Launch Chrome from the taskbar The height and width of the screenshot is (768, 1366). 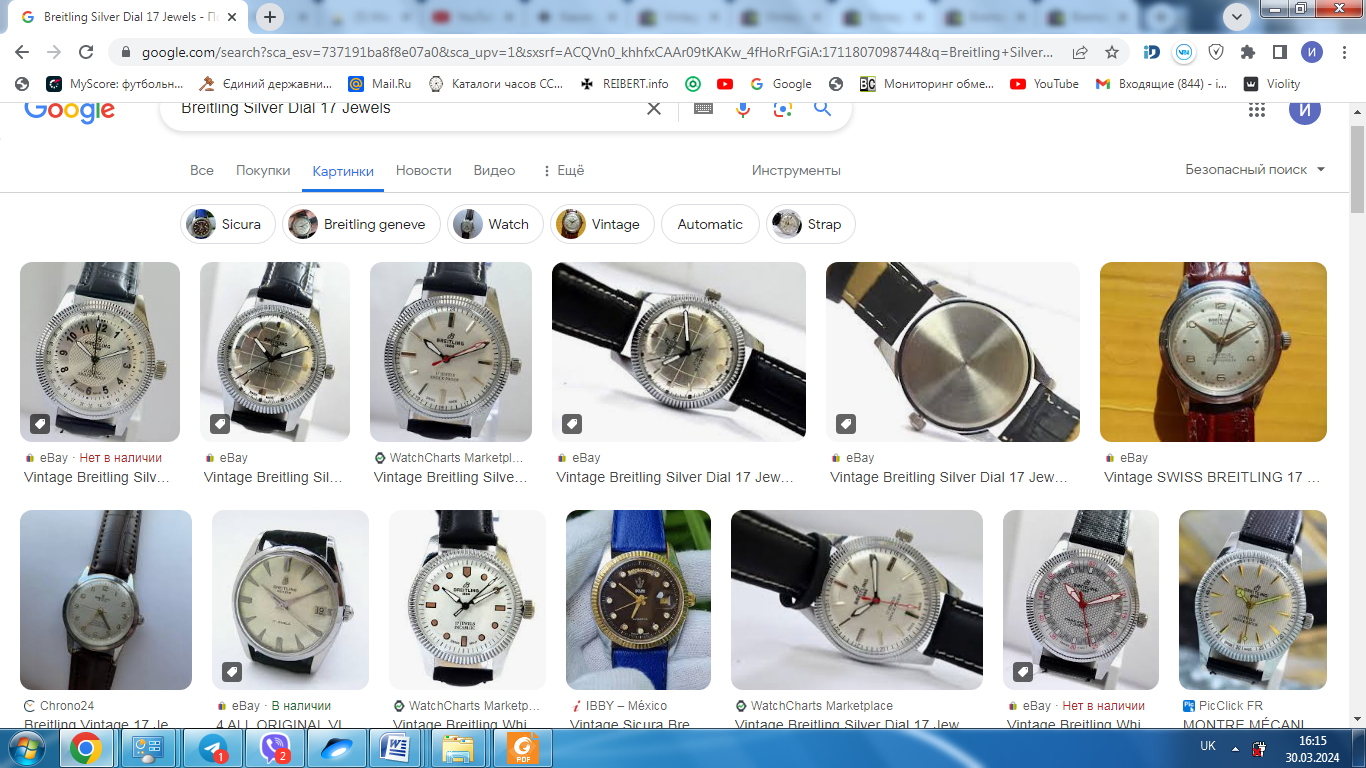click(86, 748)
